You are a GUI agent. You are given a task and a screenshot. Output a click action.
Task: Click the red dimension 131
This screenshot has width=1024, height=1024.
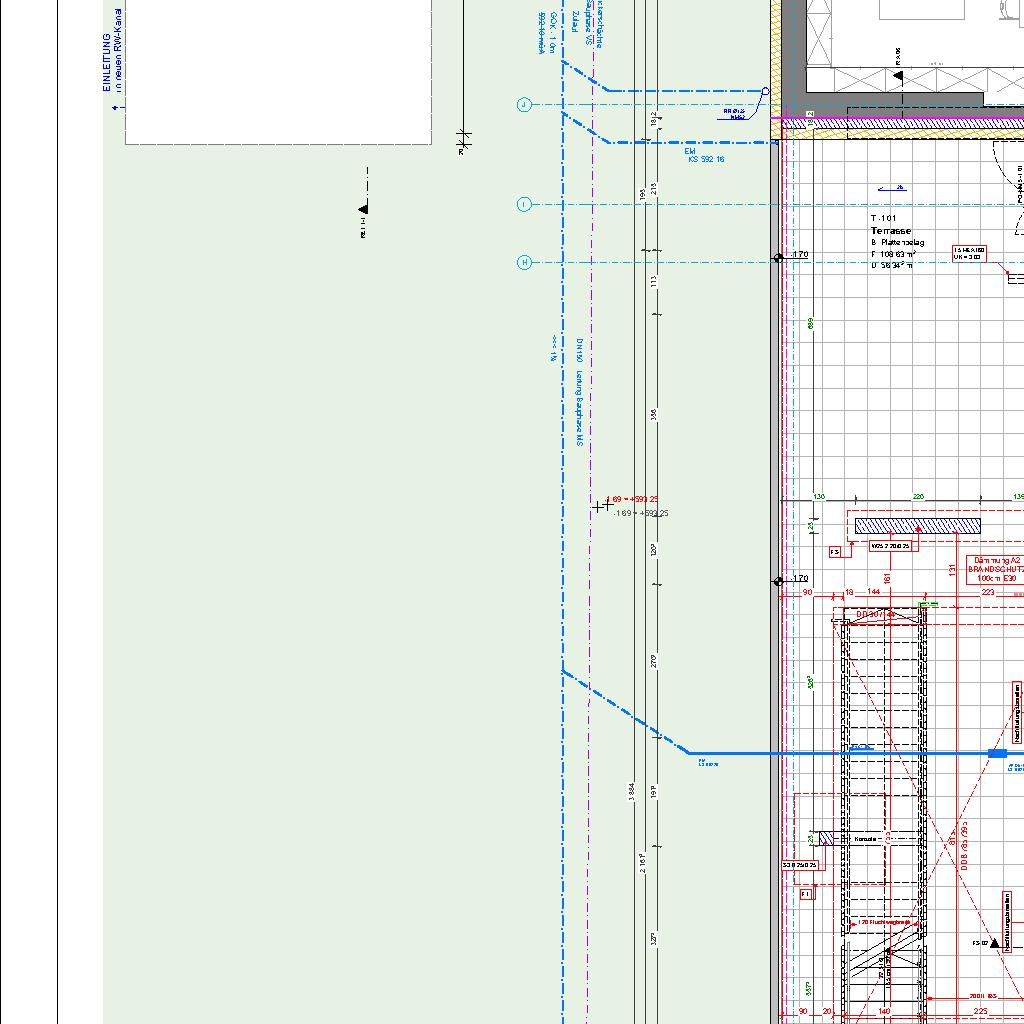tap(952, 570)
